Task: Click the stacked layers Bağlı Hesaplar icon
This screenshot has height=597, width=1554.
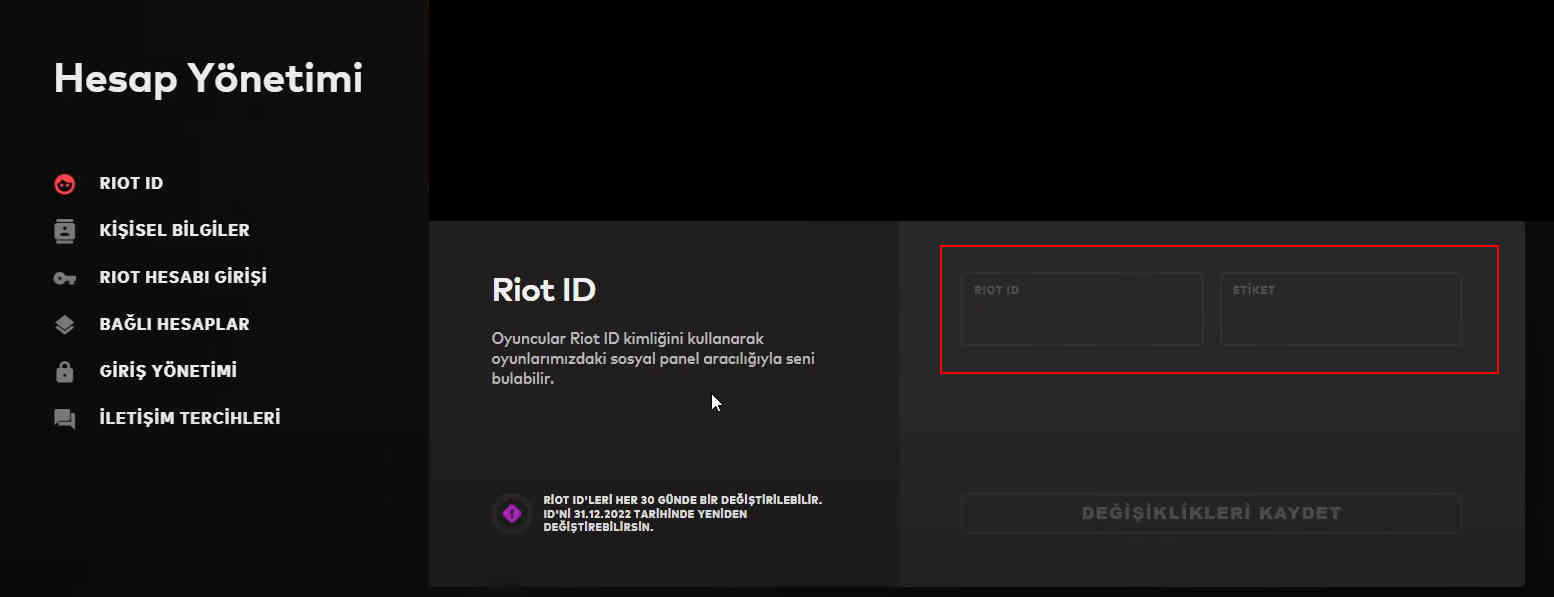Action: (65, 324)
